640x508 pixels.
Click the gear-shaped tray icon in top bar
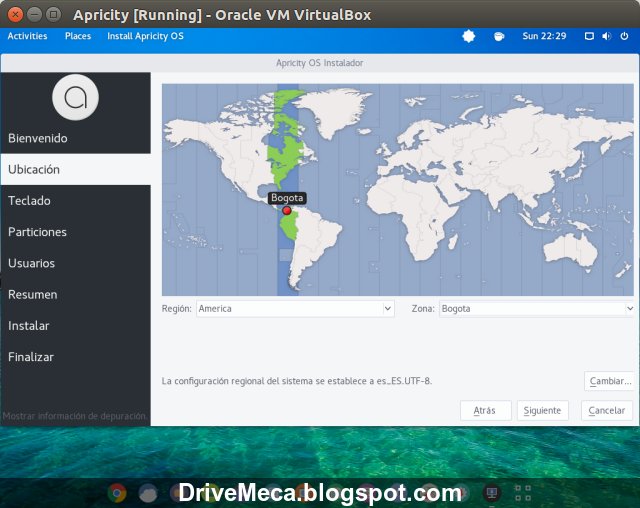[x=469, y=36]
